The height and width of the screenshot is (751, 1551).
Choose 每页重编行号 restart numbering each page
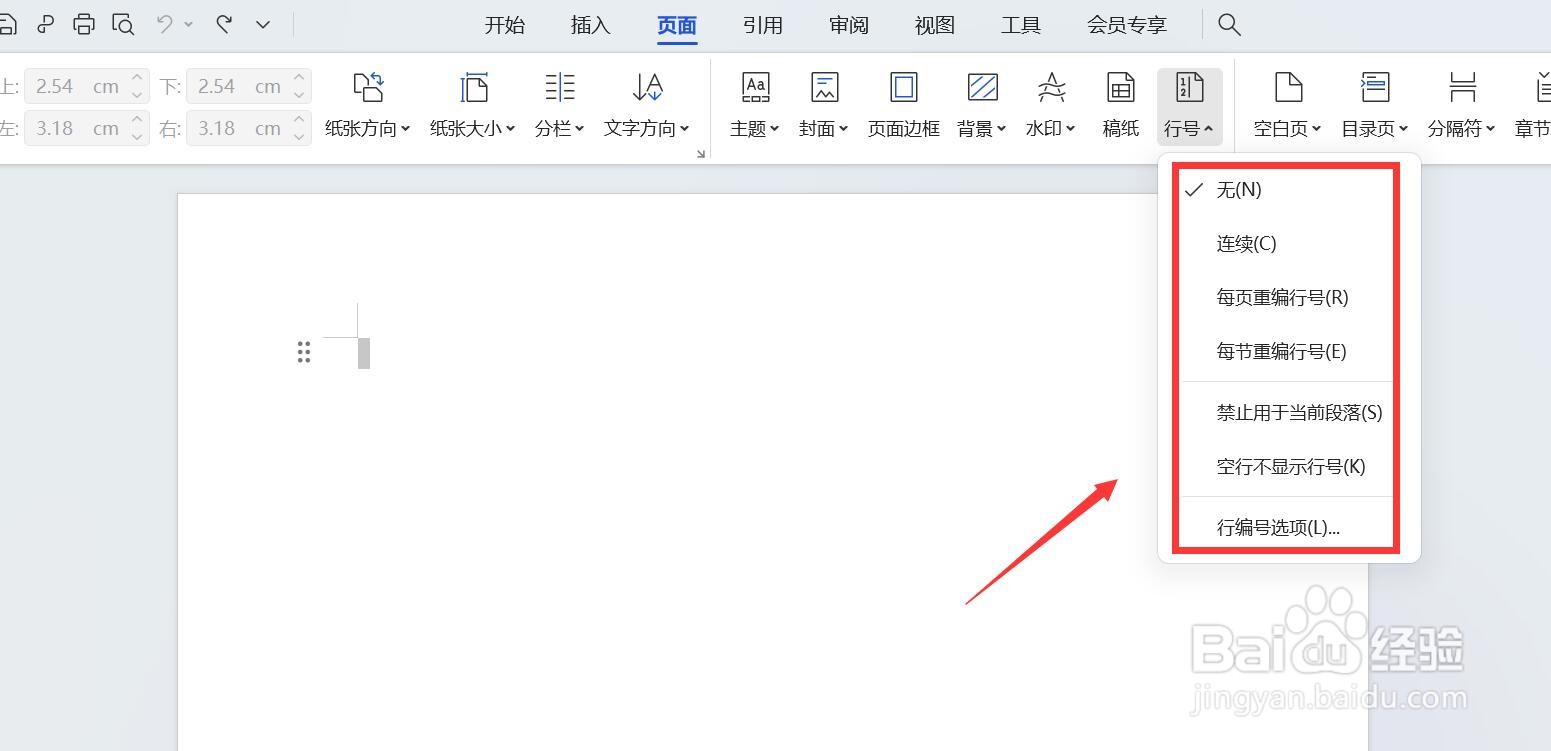click(x=1281, y=297)
